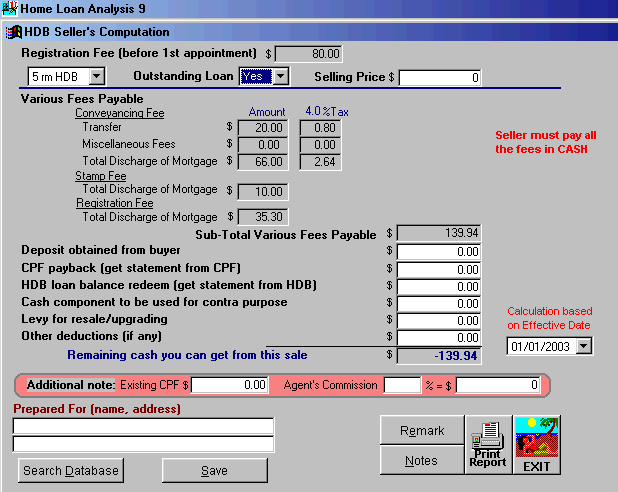This screenshot has height=492, width=618.
Task: Click the Miscellaneous Fees amount 0.00 box
Action: pyautogui.click(x=263, y=145)
